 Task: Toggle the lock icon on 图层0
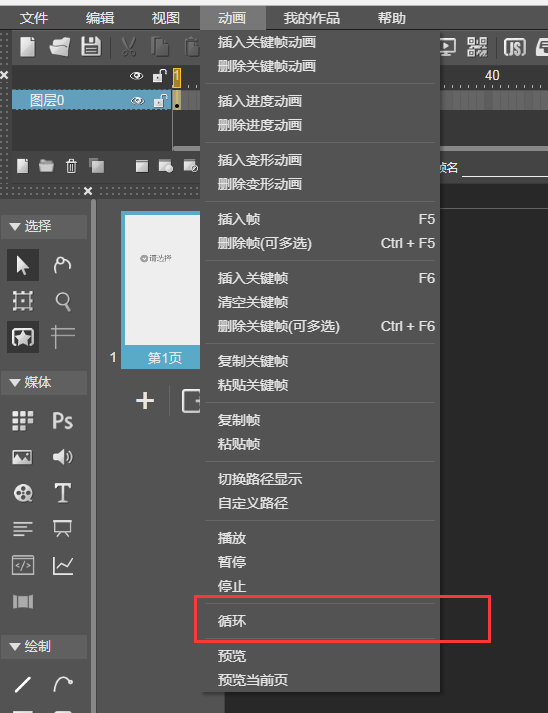pyautogui.click(x=160, y=100)
